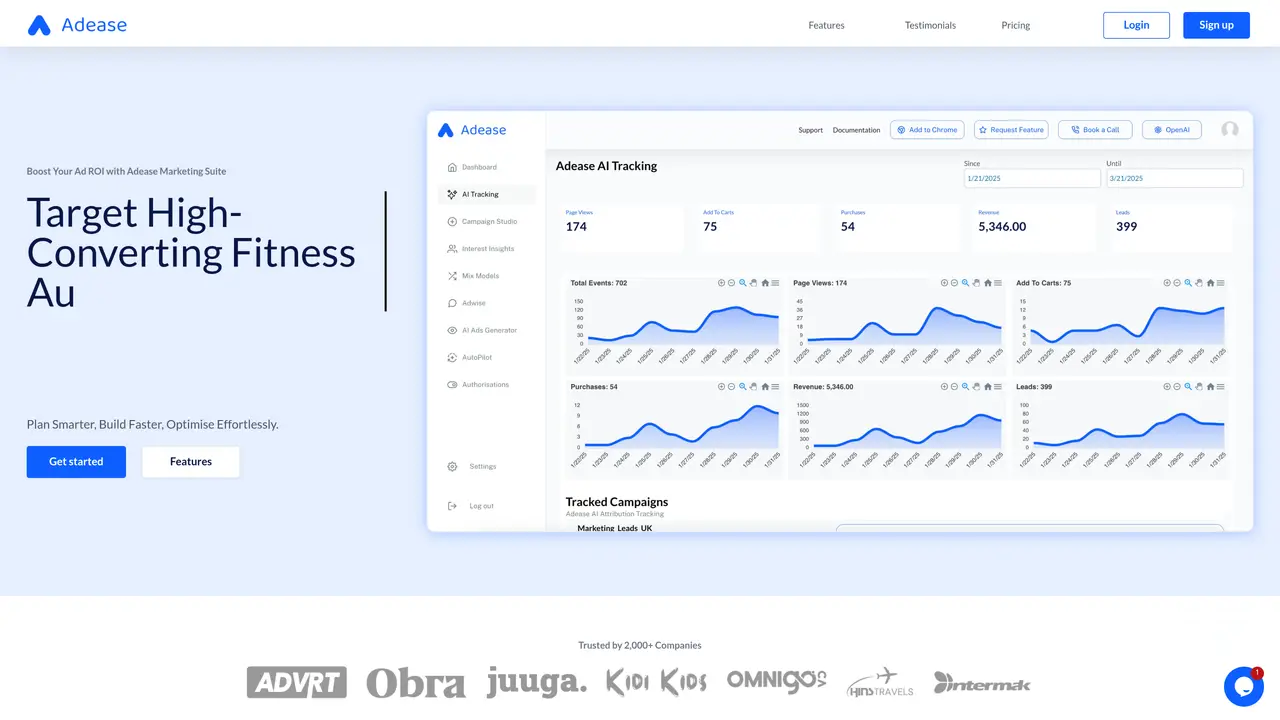The height and width of the screenshot is (720, 1280).
Task: Activate selection zoom on the Leads chart
Action: pyautogui.click(x=1188, y=386)
